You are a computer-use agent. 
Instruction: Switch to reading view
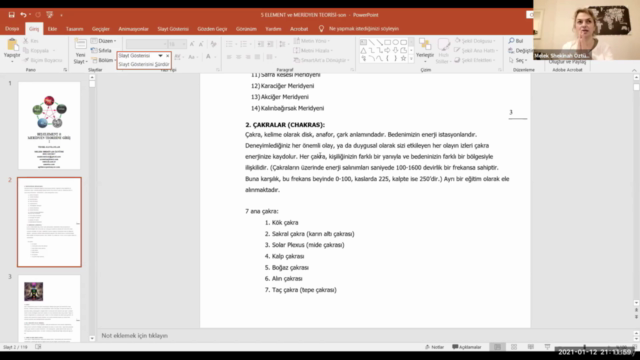[x=531, y=347]
